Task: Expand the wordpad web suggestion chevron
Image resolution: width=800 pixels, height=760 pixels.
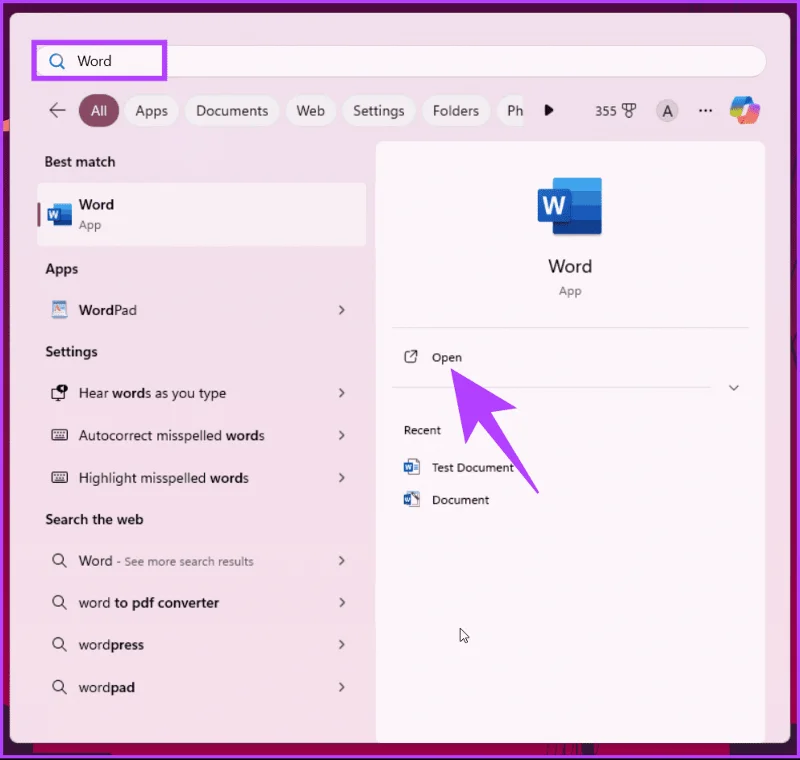Action: tap(341, 687)
